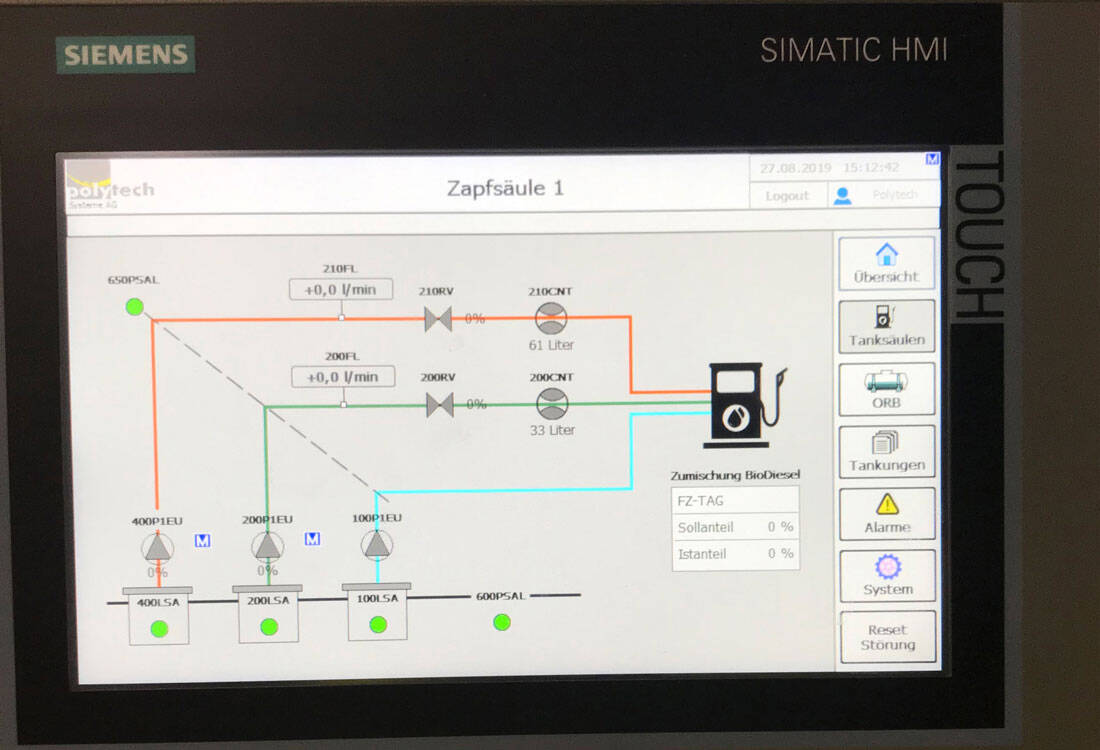The height and width of the screenshot is (750, 1100).
Task: Select the 200RV valve symbol
Action: click(x=439, y=405)
